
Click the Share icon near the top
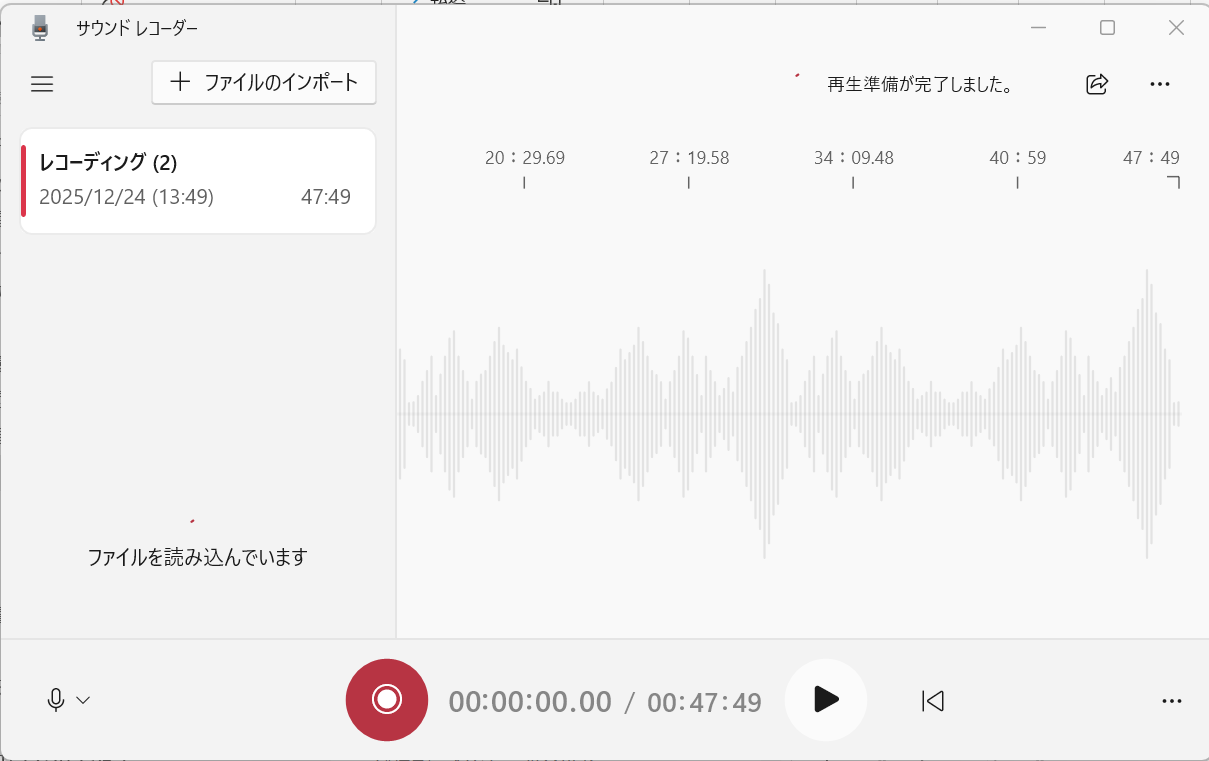click(1096, 84)
